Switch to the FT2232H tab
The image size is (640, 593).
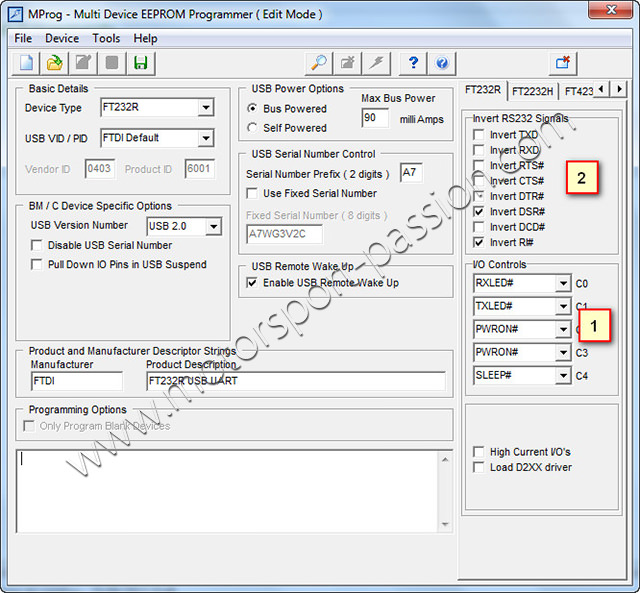(532, 91)
